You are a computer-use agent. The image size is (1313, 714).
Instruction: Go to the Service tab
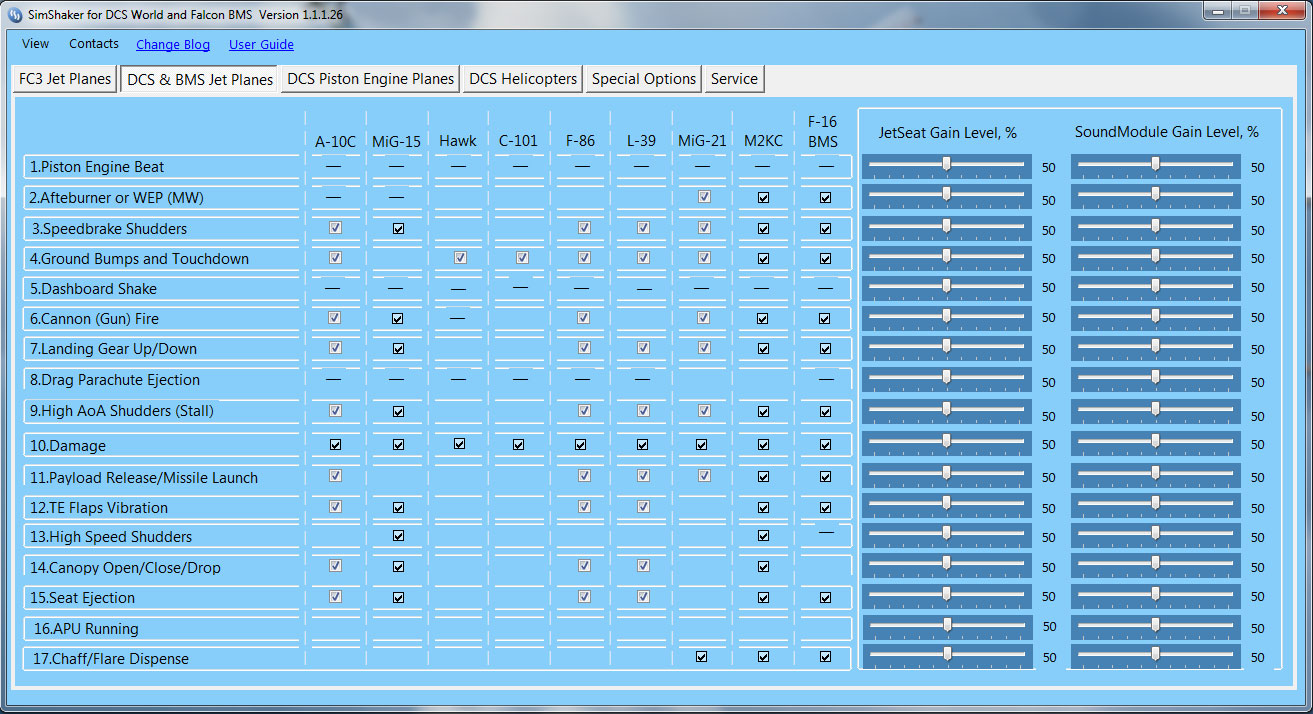pyautogui.click(x=734, y=79)
